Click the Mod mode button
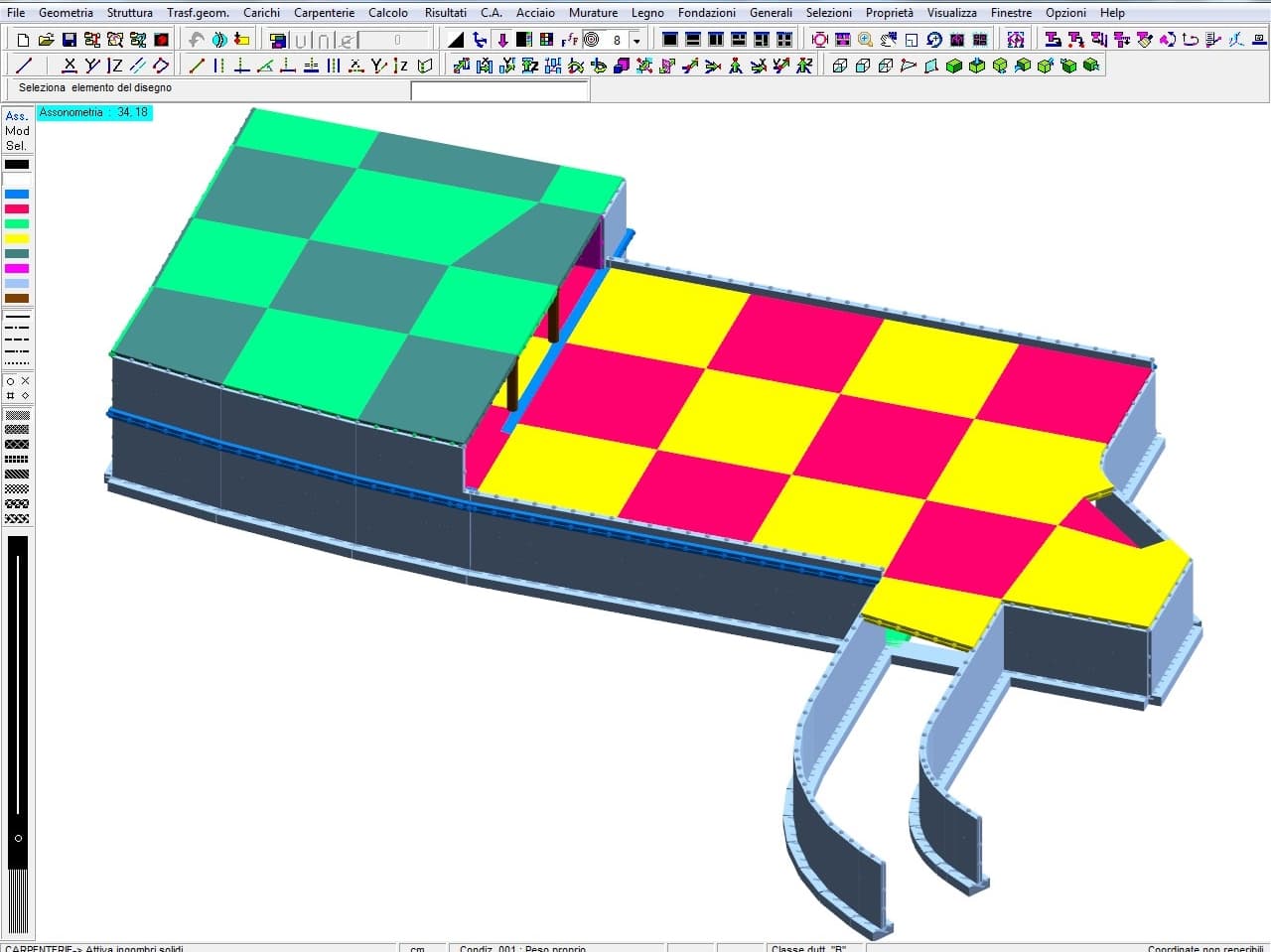Image resolution: width=1271 pixels, height=952 pixels. tap(17, 131)
